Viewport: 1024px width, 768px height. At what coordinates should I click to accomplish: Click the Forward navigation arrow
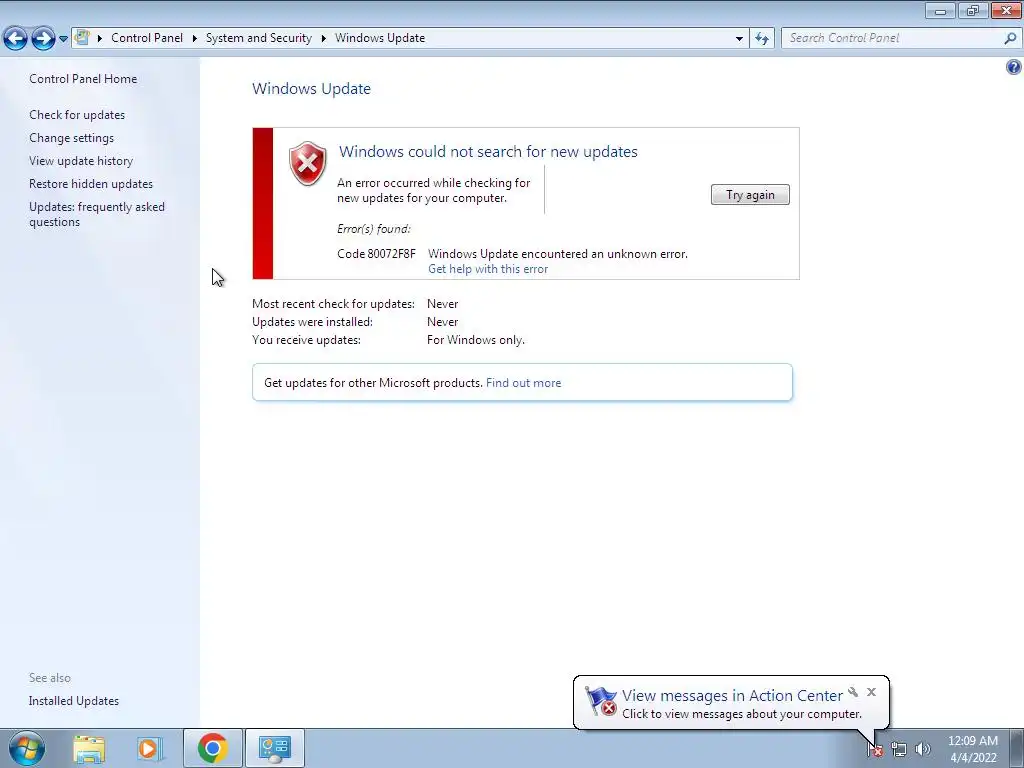[43, 39]
